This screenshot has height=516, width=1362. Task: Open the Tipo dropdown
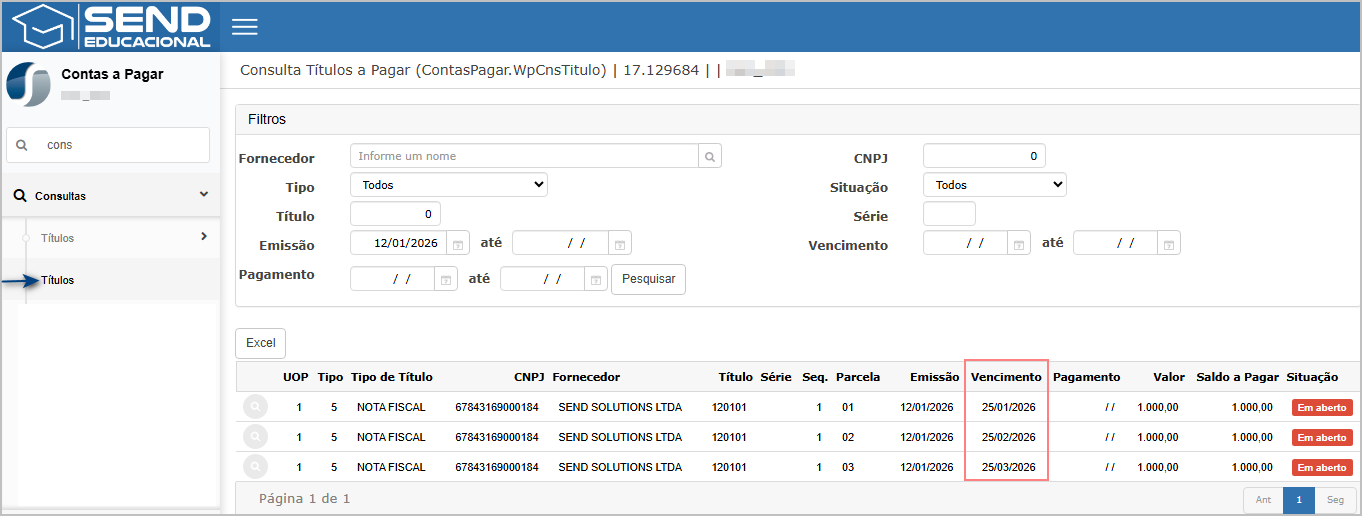(448, 185)
